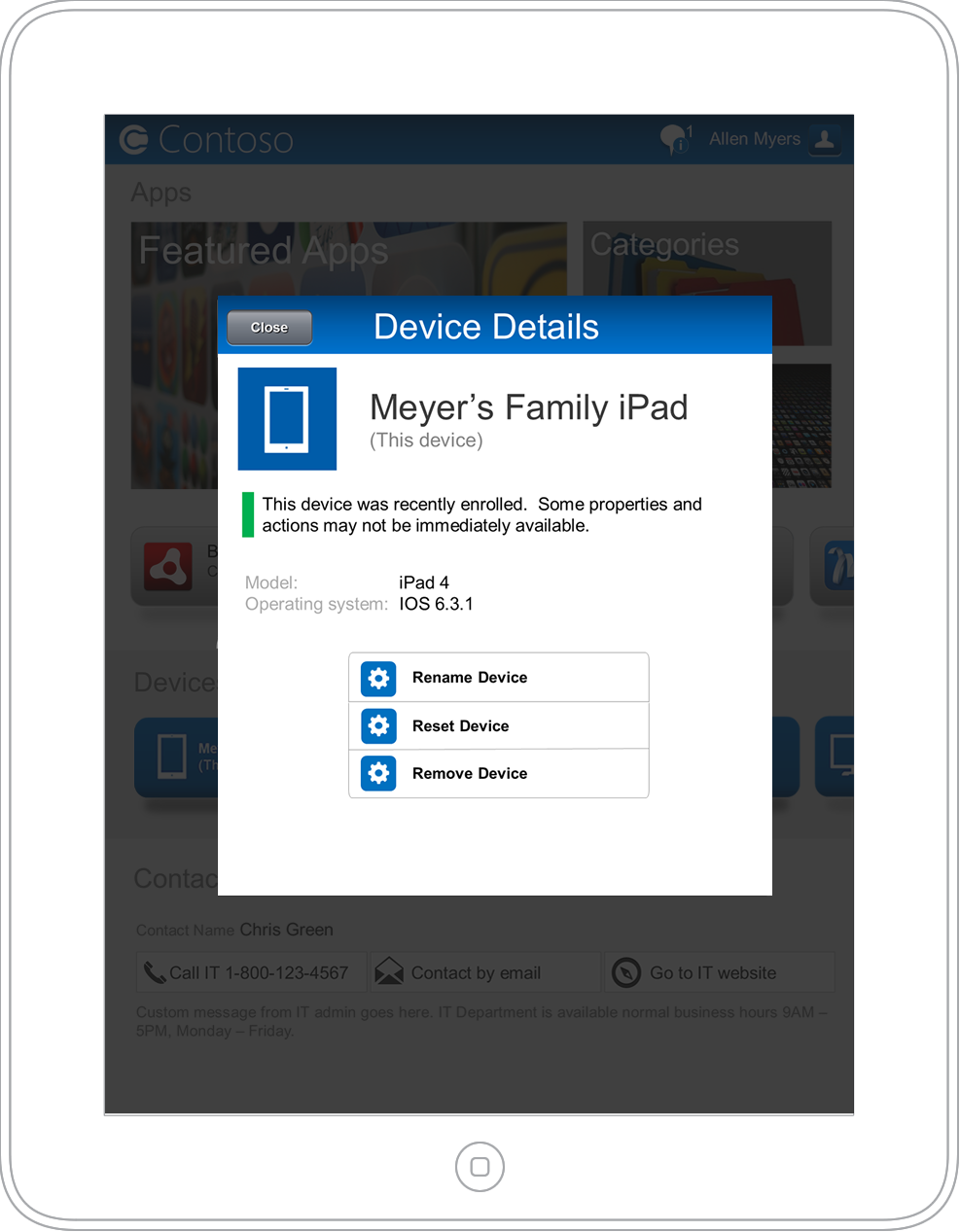Viewport: 960px width, 1232px height.
Task: Click the envelope email icon
Action: click(389, 971)
